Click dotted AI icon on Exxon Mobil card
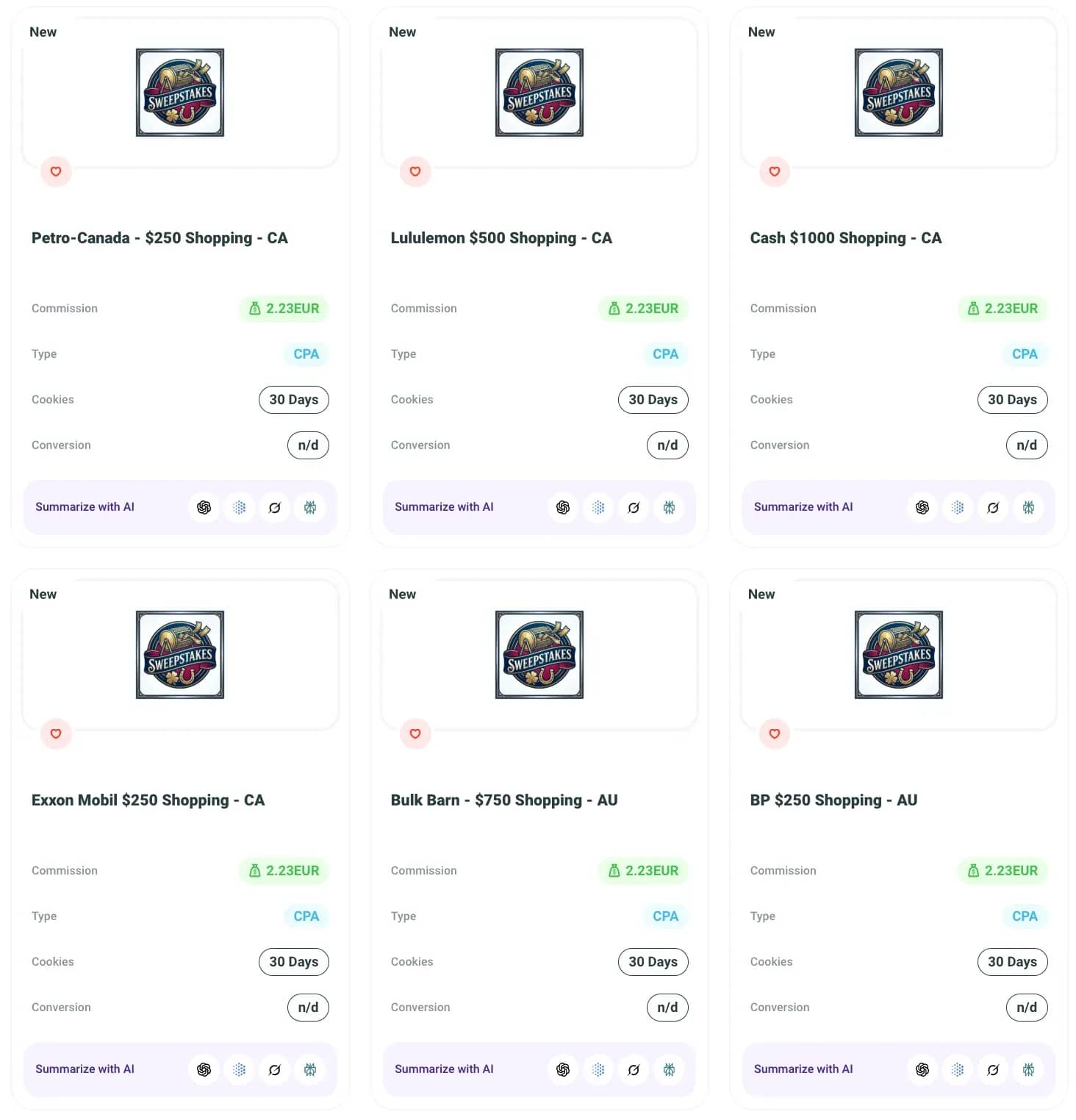This screenshot has height=1120, width=1076. (240, 1069)
